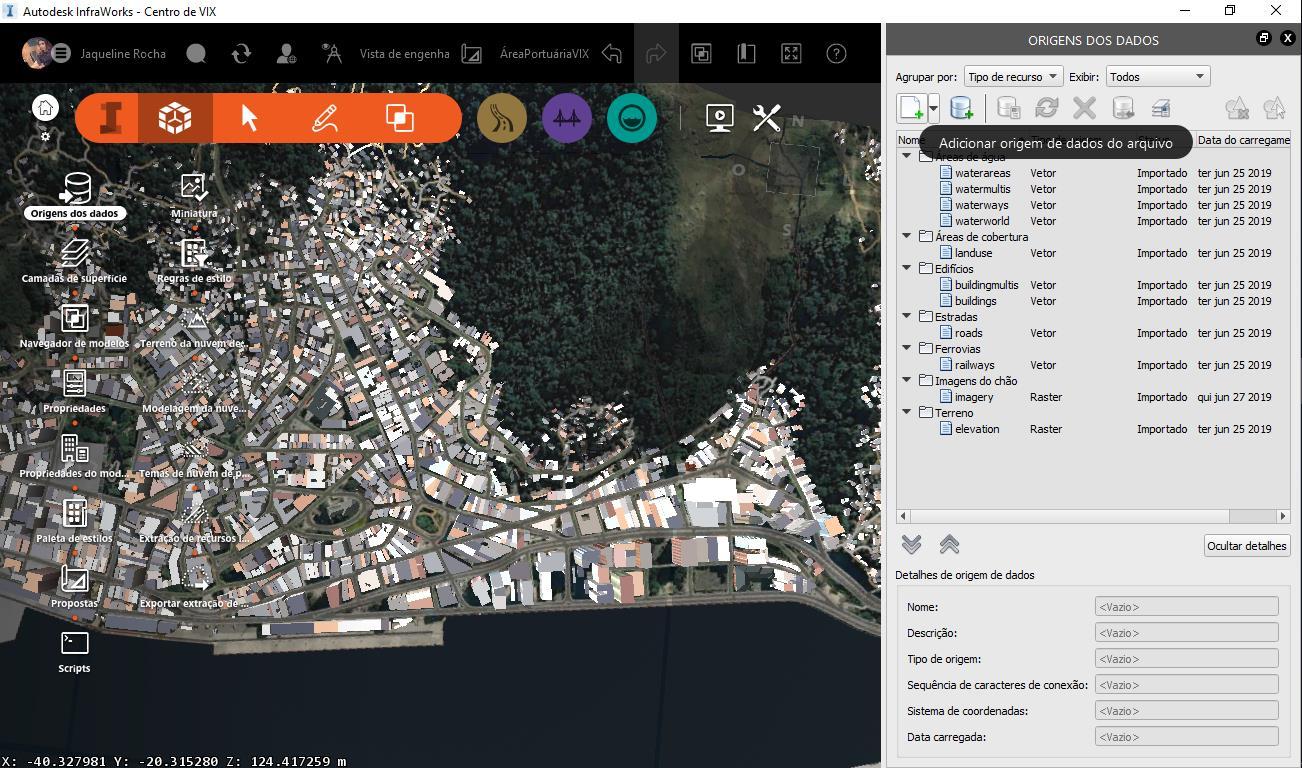This screenshot has height=768, width=1302.
Task: Collapse the Áreas de cobertura group
Action: pyautogui.click(x=907, y=237)
